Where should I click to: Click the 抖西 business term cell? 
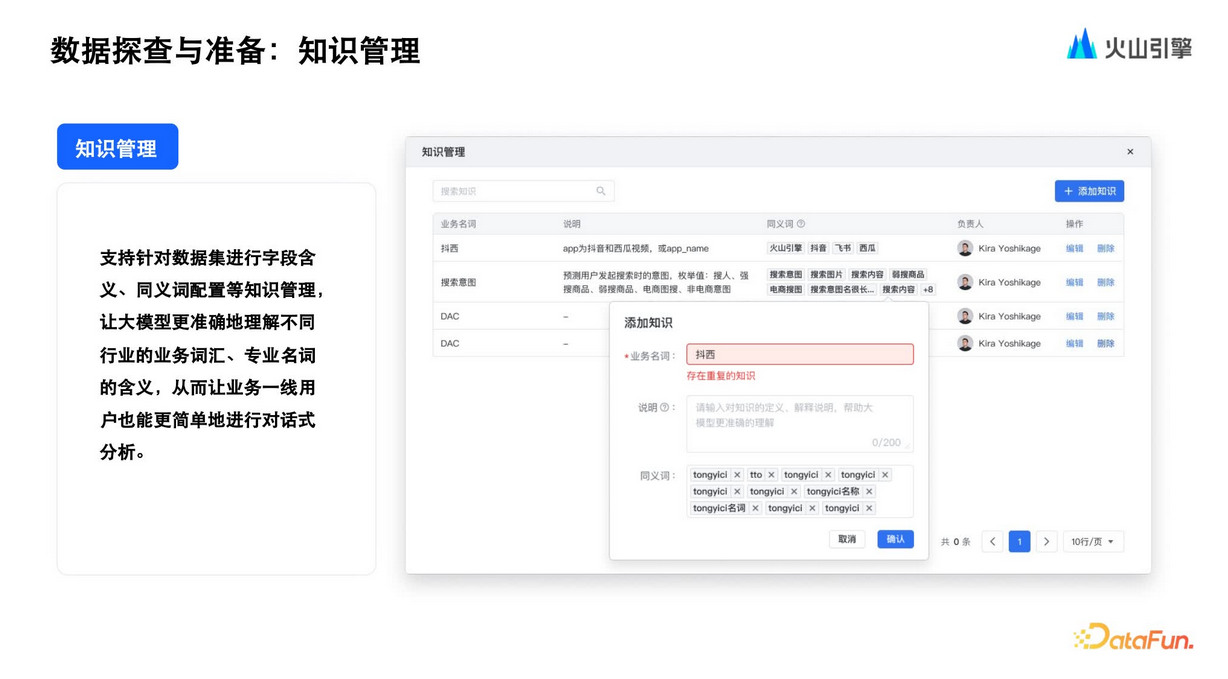[x=450, y=248]
